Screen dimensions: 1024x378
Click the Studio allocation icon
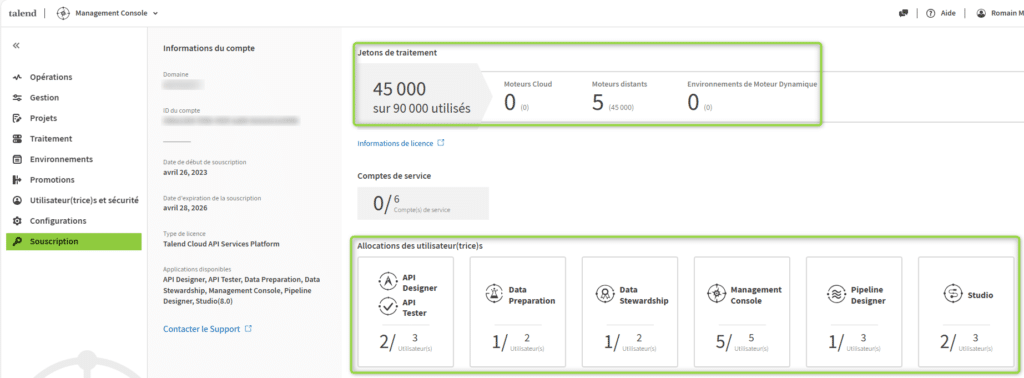(x=953, y=294)
